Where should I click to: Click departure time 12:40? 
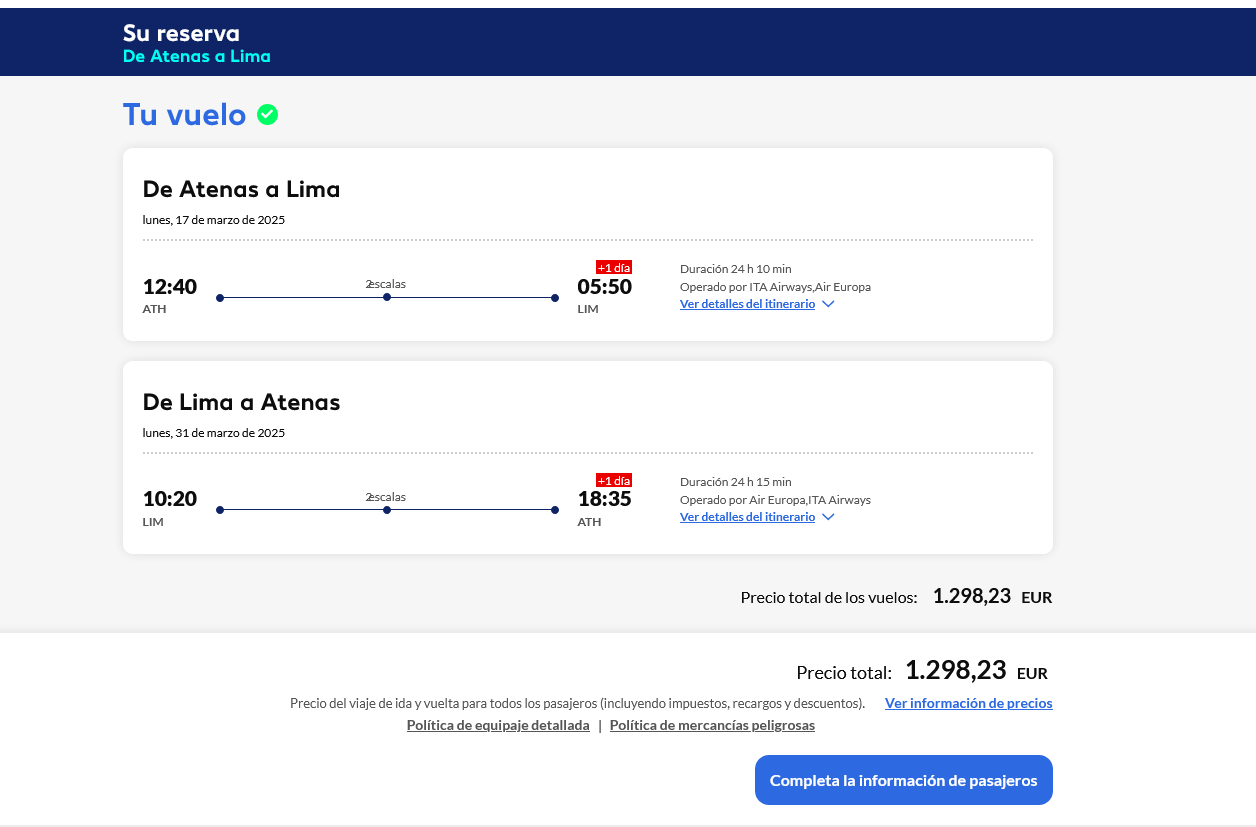170,287
